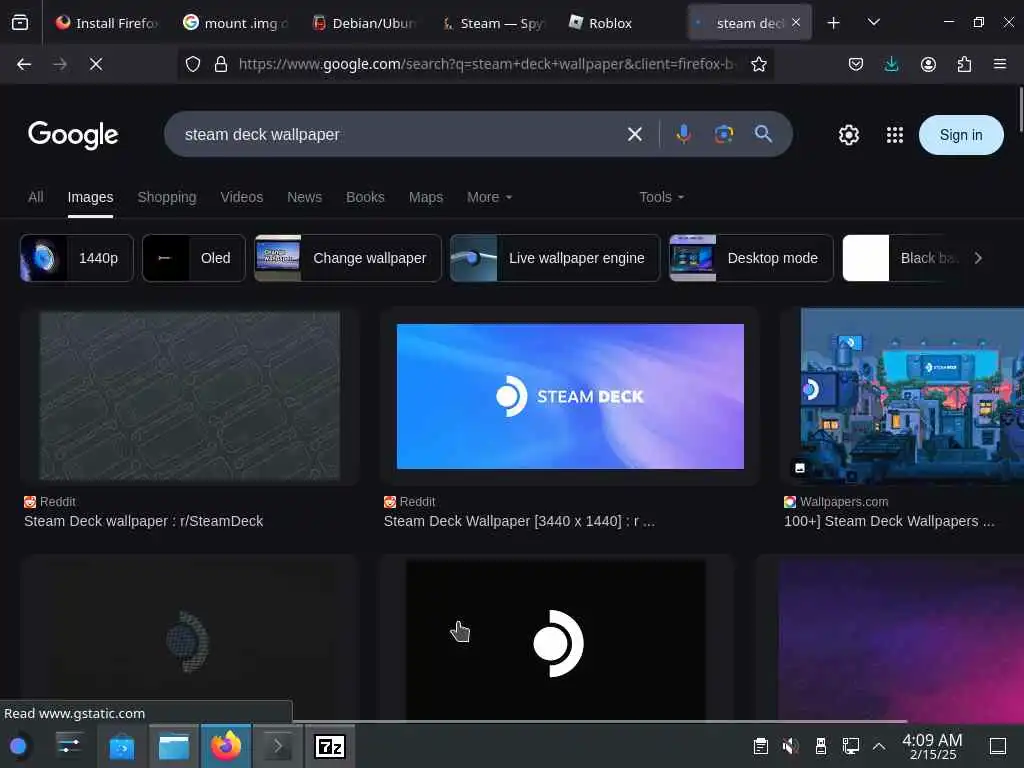
Task: Select the News results tab
Action: [304, 197]
